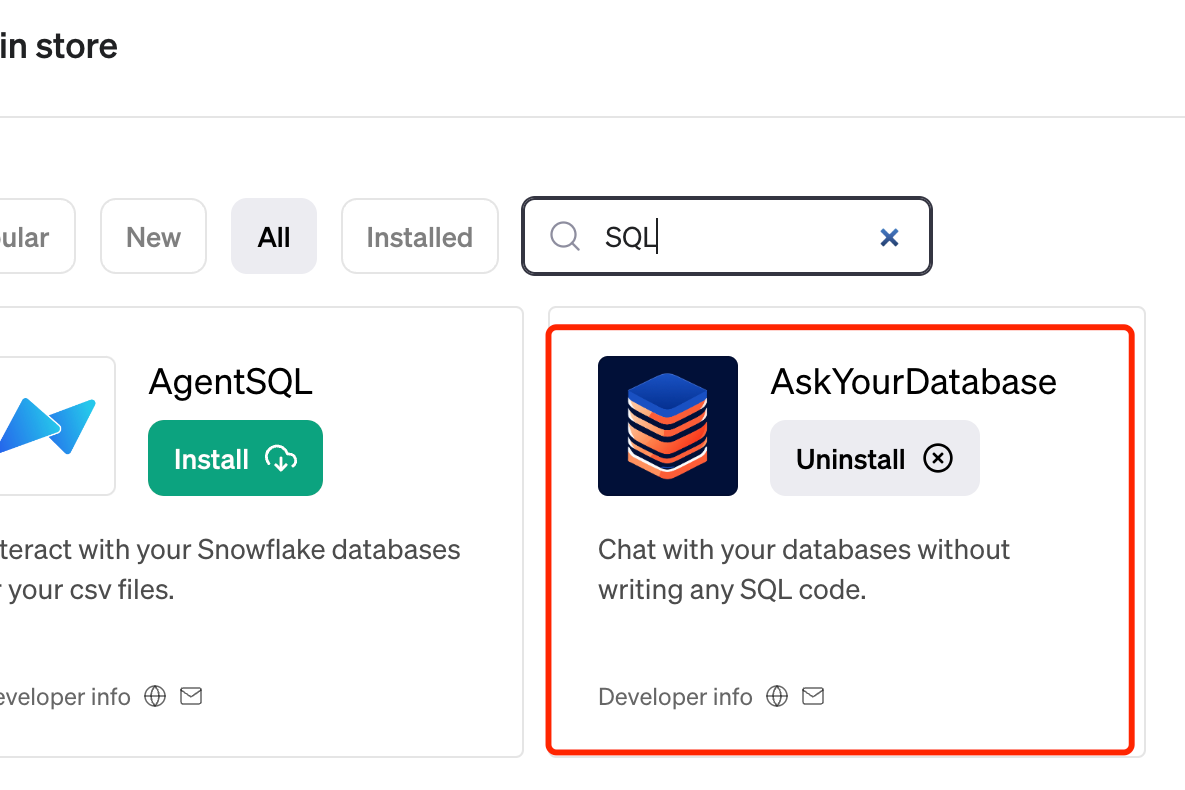The height and width of the screenshot is (790, 1185).
Task: Click the AskYourDatabase plugin title
Action: (913, 382)
